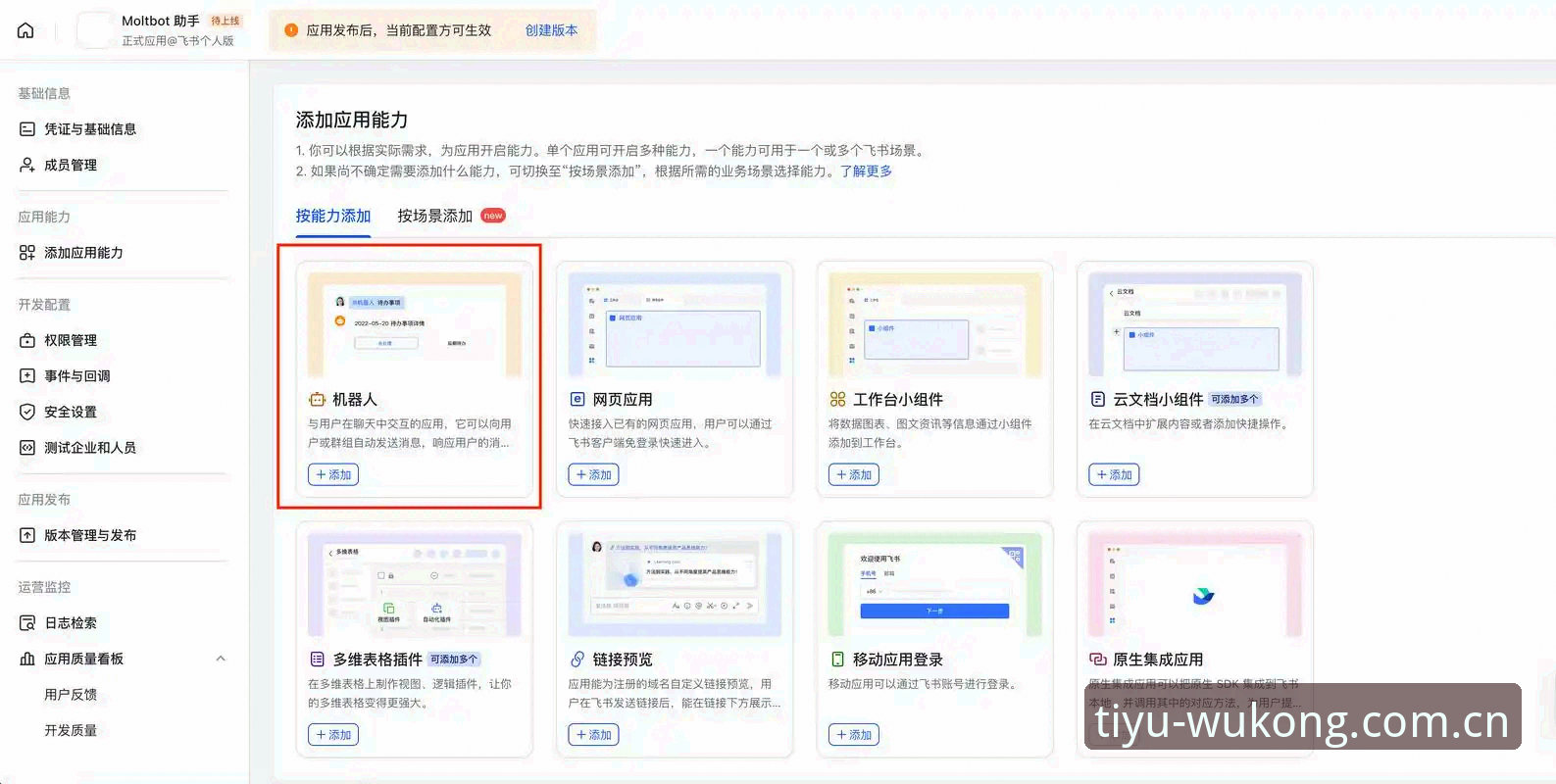Click the 日志检索 search icon
The image size is (1556, 784).
click(x=27, y=623)
